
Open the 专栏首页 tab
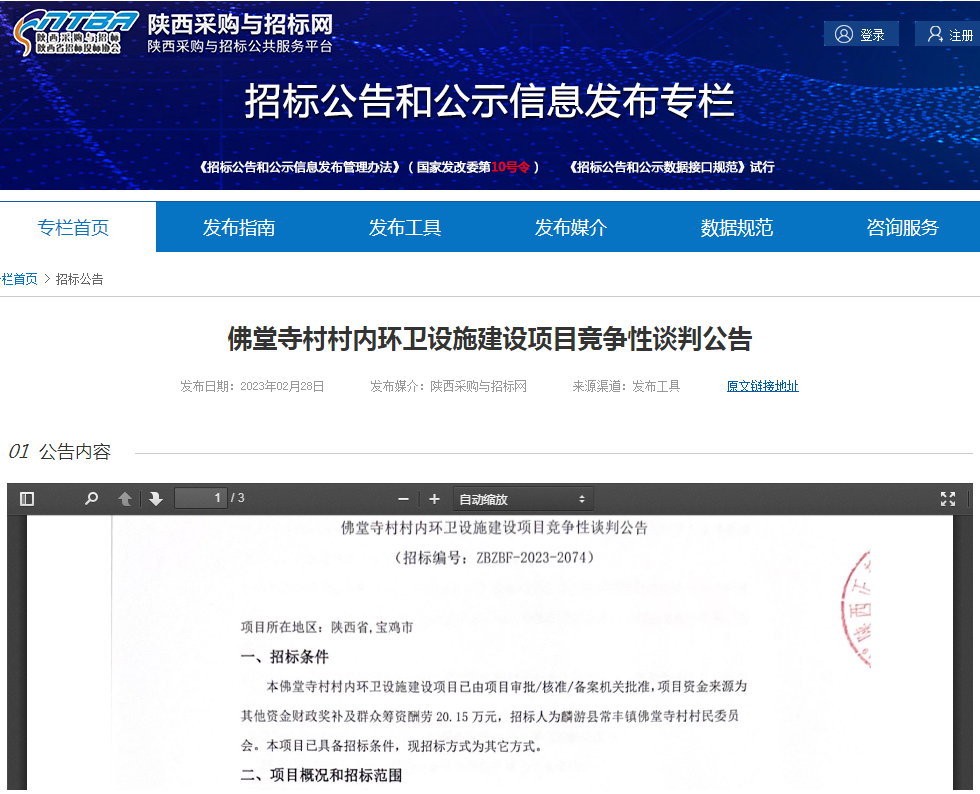point(73,228)
